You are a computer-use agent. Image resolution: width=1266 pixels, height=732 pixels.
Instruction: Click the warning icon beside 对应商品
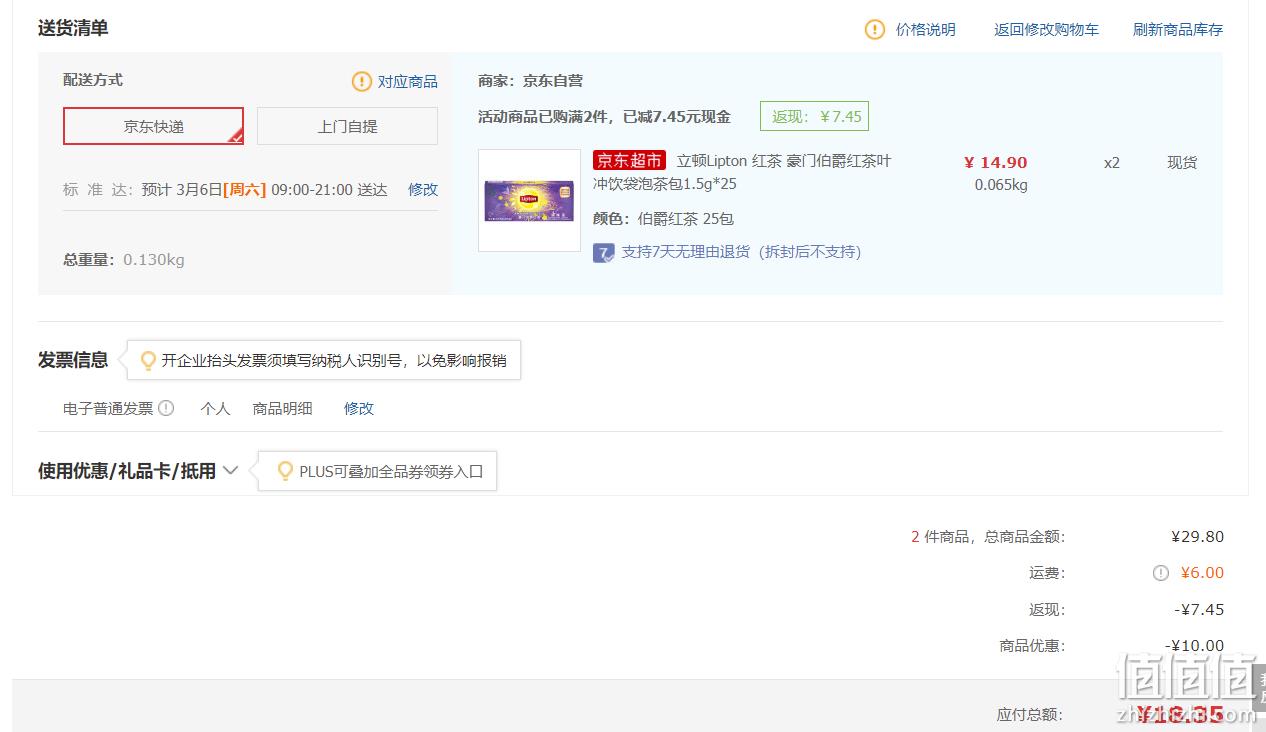[361, 81]
